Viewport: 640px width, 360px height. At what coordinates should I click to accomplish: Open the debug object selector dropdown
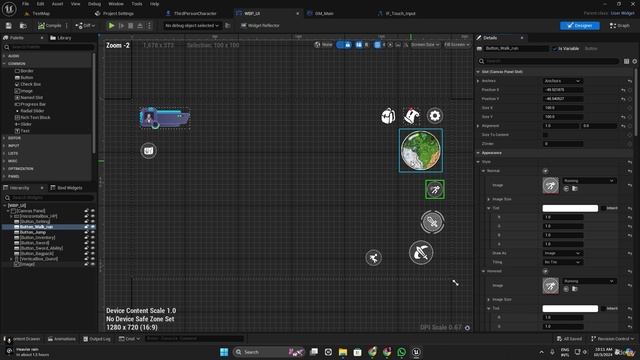pos(191,26)
